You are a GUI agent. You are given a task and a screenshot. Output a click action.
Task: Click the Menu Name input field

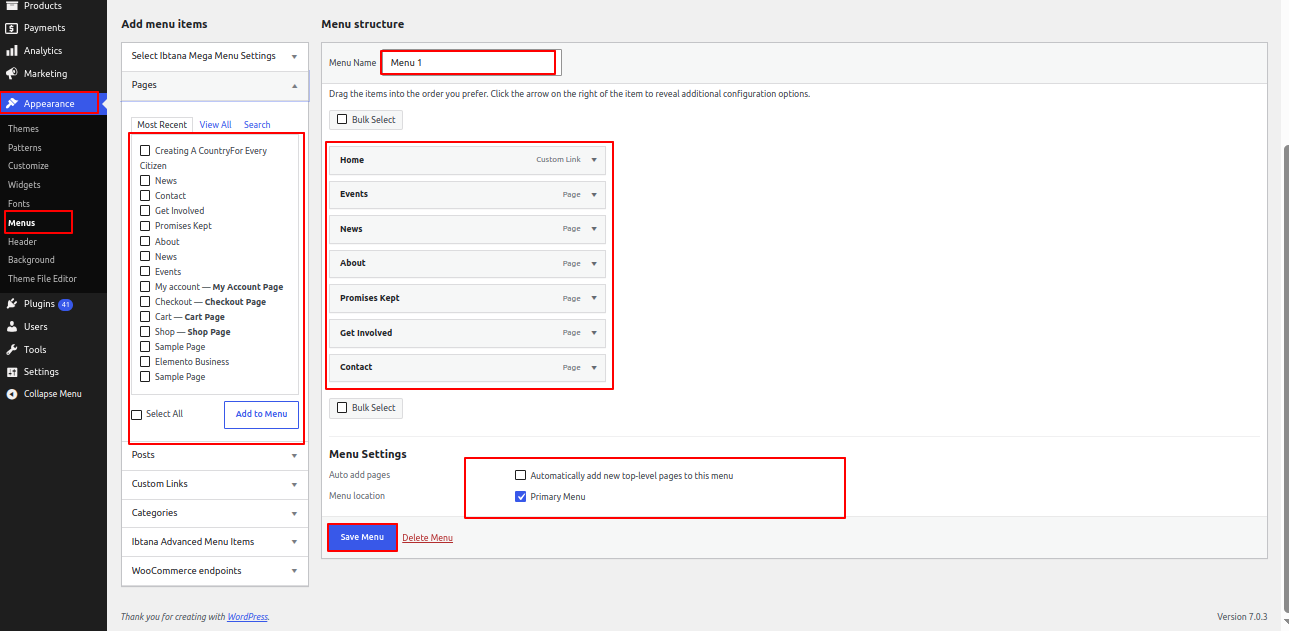tap(471, 62)
